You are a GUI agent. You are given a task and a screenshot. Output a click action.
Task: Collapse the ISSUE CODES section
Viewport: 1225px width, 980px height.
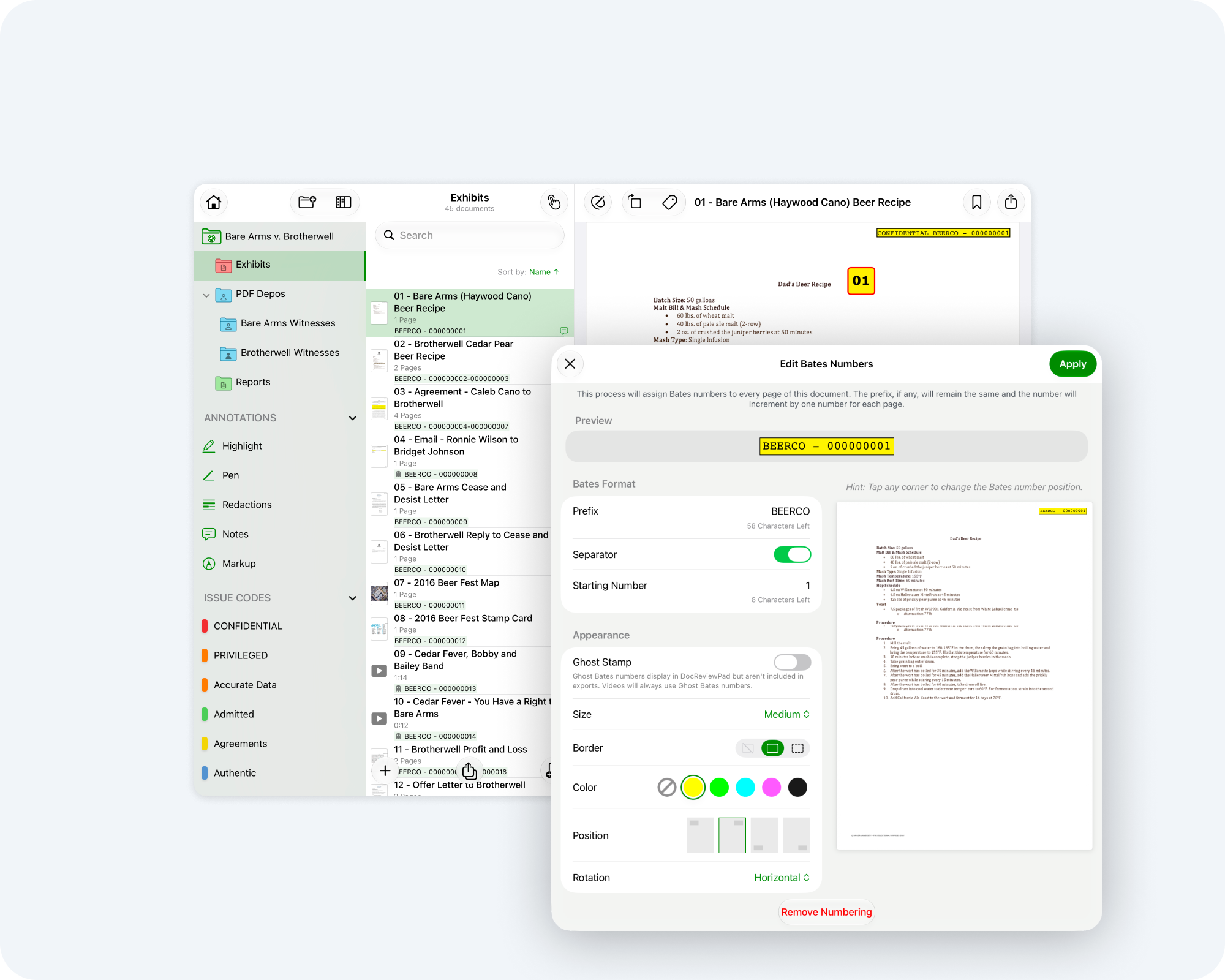pyautogui.click(x=353, y=598)
